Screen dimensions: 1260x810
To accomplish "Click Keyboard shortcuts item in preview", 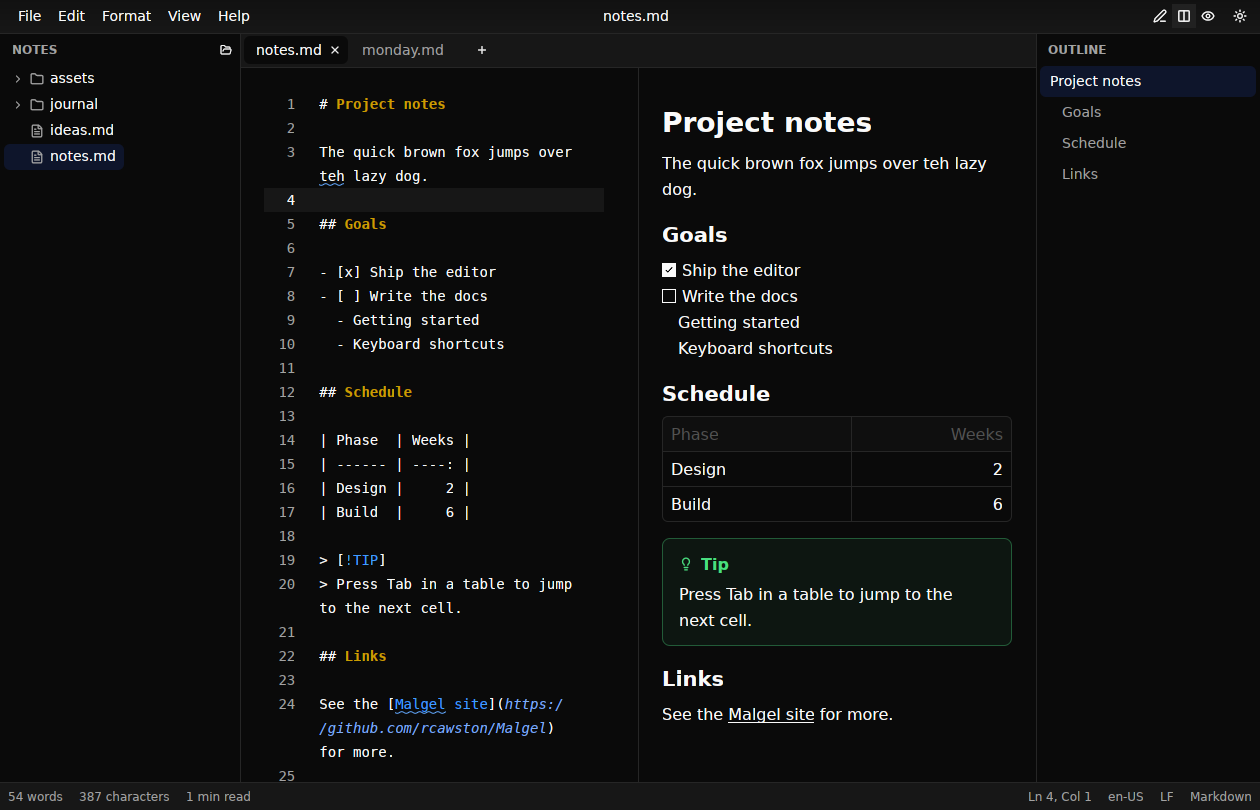I will point(755,348).
